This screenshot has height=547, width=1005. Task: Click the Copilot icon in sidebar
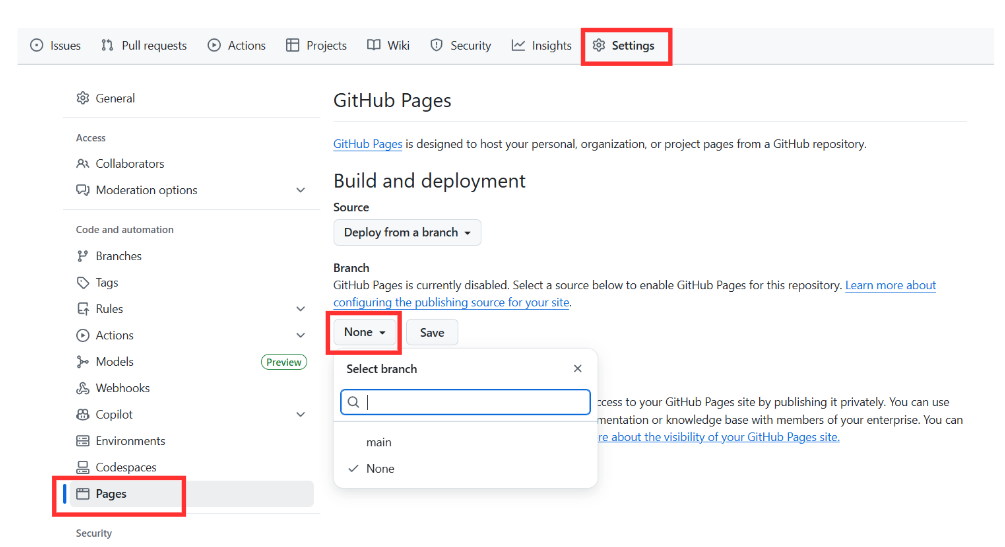coord(83,414)
